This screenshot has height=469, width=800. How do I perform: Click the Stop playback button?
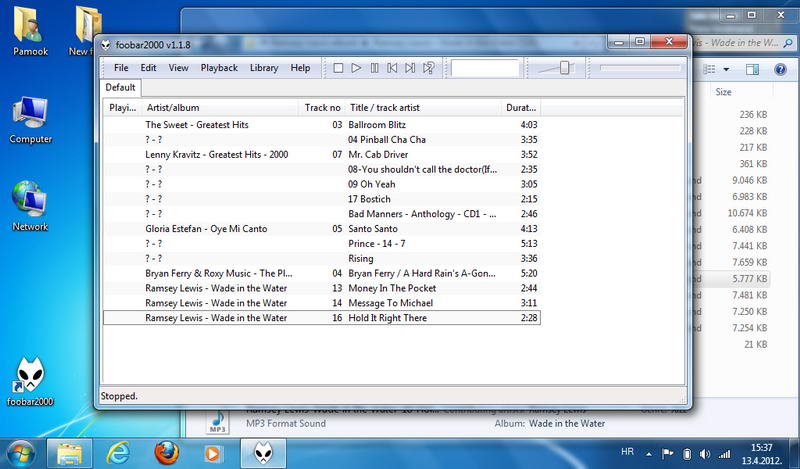(x=338, y=68)
